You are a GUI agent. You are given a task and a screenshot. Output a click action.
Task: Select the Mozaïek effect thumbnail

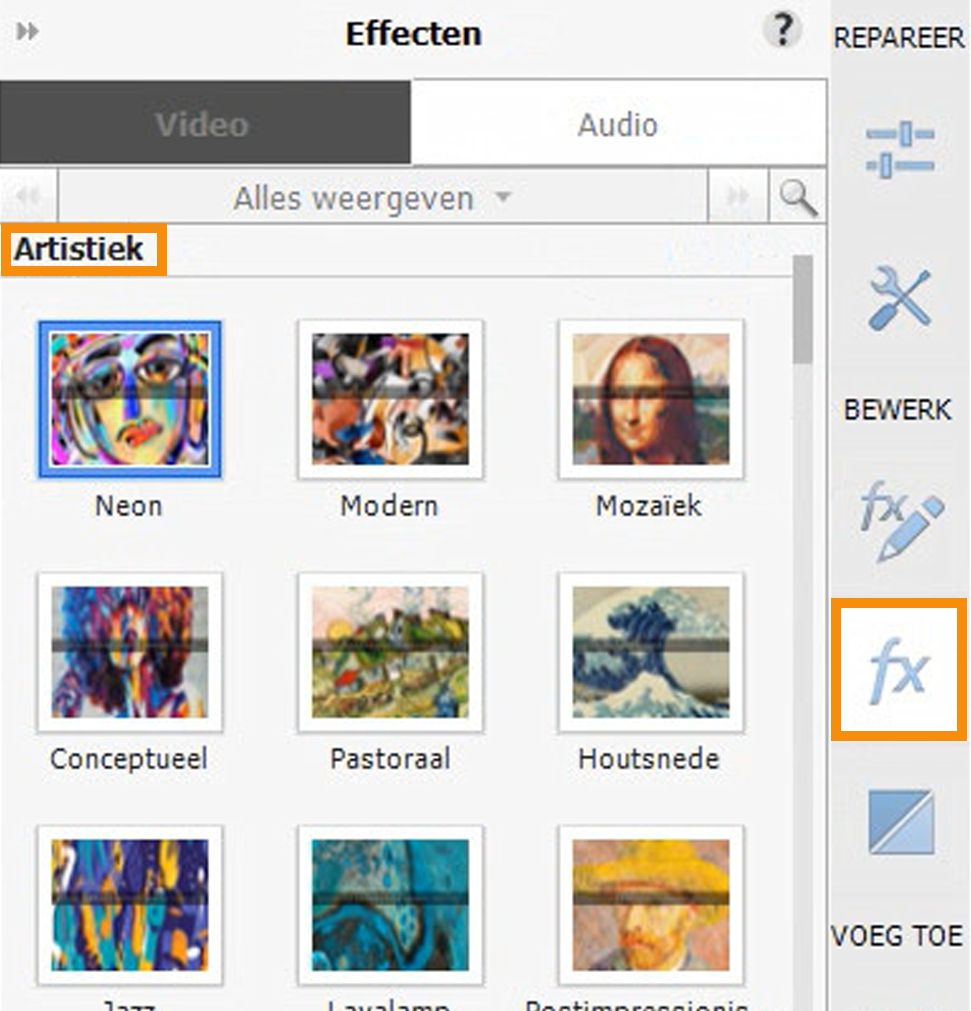click(x=651, y=399)
